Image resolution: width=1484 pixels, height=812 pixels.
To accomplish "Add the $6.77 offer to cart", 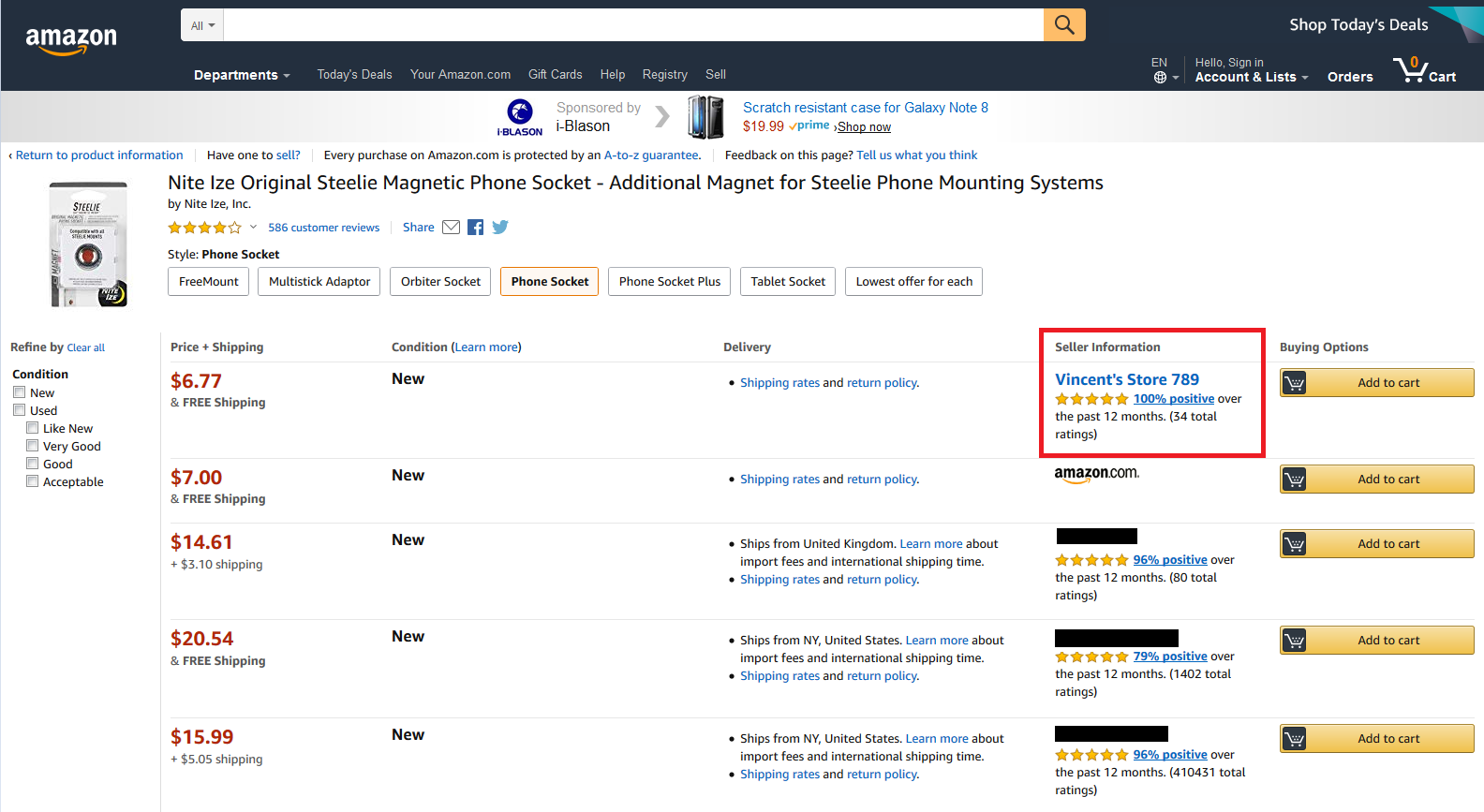I will coord(1376,383).
